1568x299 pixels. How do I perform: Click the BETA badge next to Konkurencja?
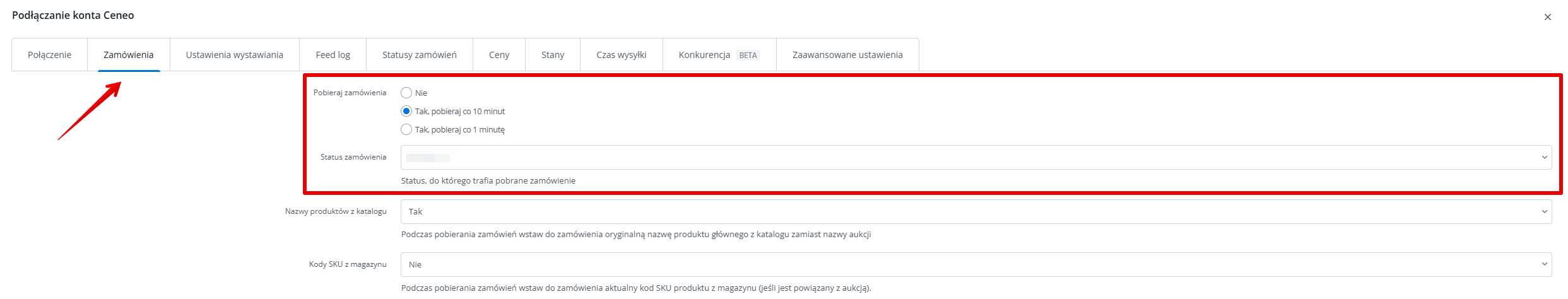[x=748, y=56]
